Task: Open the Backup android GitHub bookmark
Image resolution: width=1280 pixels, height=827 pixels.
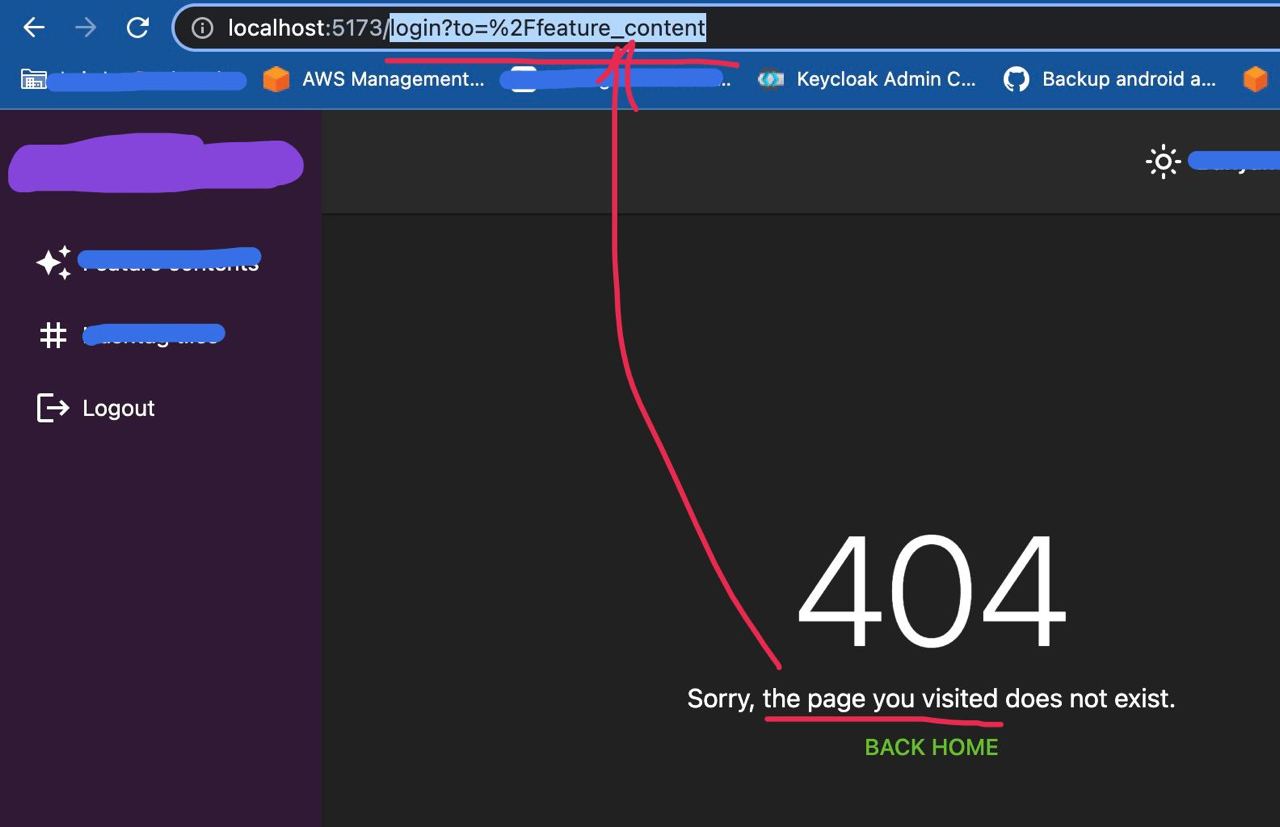Action: click(x=1110, y=79)
